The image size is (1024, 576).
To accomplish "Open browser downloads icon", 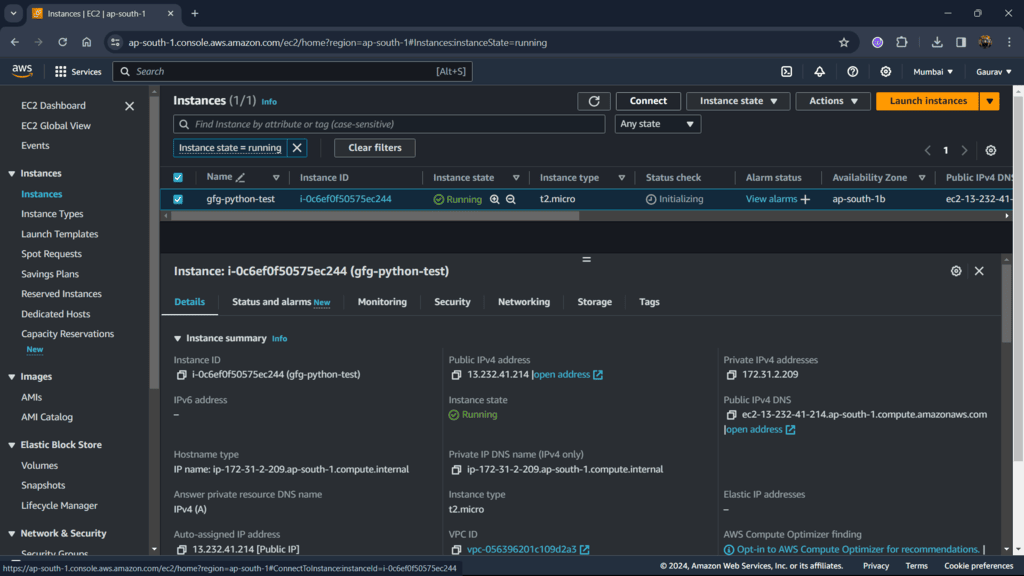I will 936,42.
